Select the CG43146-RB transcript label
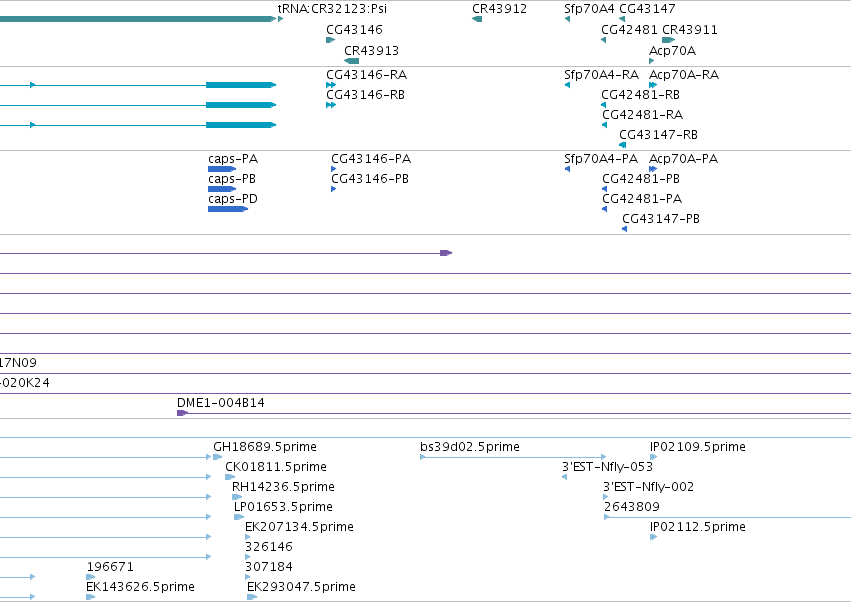 point(365,94)
